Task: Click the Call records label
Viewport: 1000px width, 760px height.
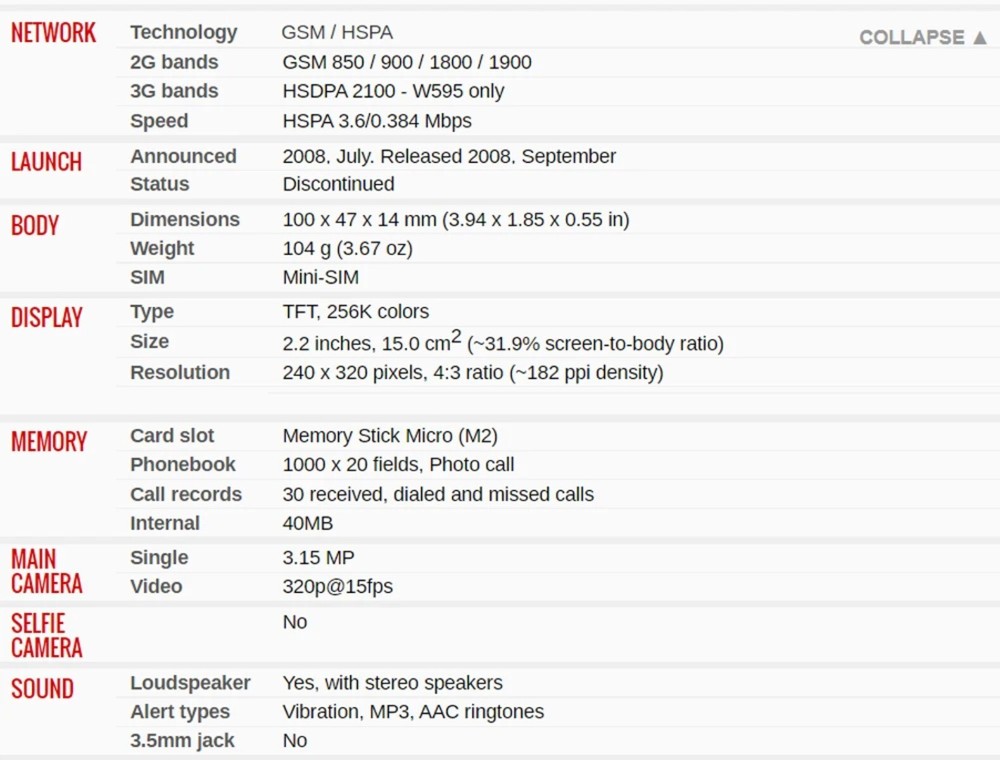Action: point(185,494)
